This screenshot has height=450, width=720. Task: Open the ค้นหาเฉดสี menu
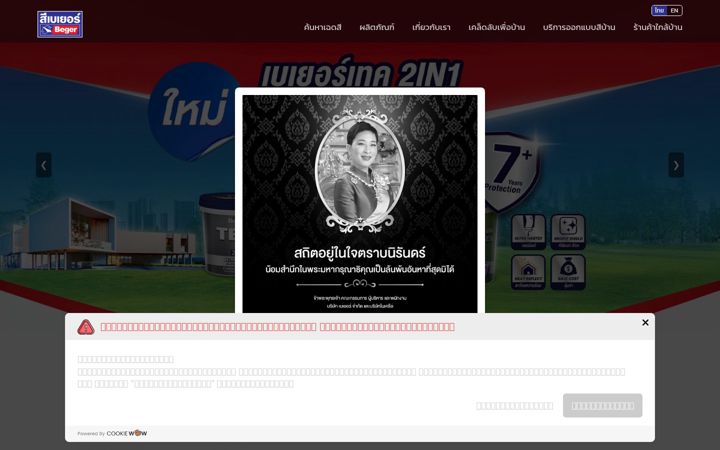coord(322,27)
